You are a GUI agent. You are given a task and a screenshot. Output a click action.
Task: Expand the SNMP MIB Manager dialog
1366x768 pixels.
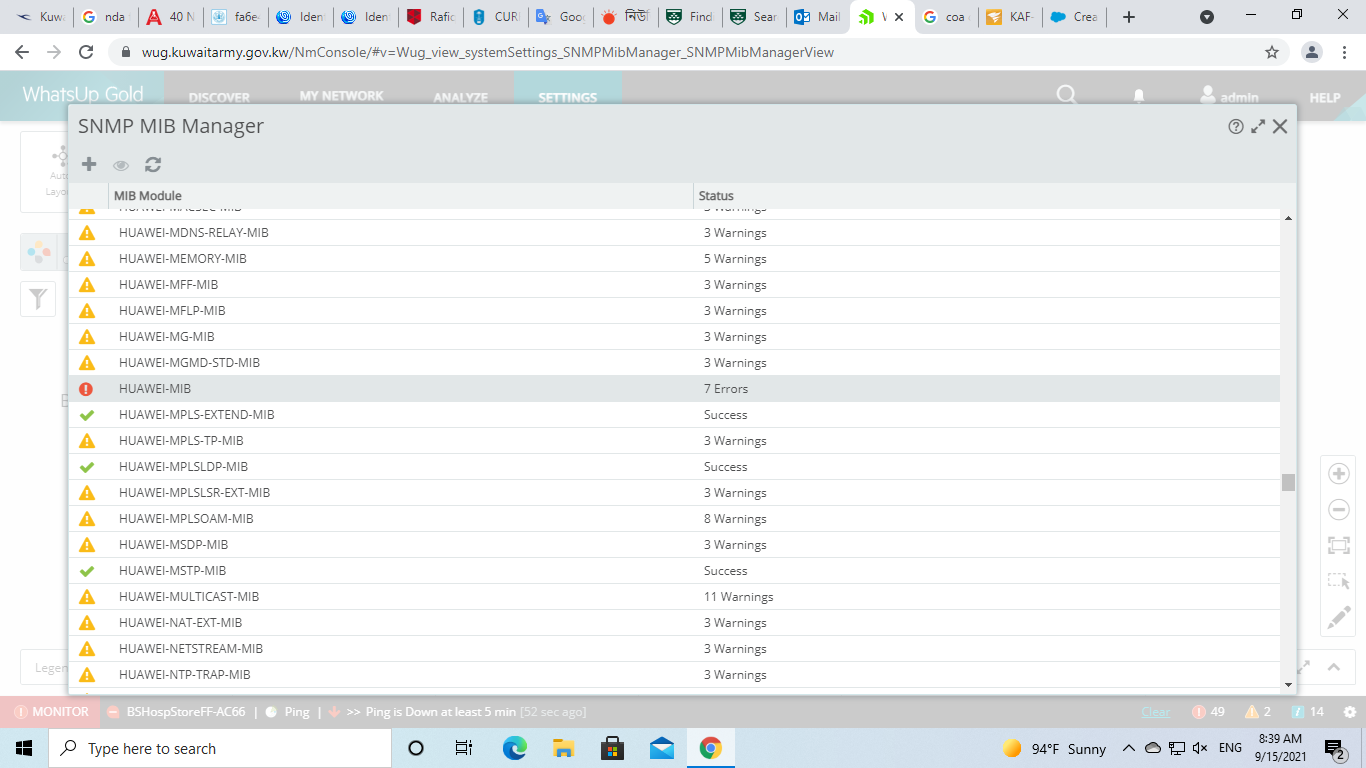pyautogui.click(x=1258, y=127)
